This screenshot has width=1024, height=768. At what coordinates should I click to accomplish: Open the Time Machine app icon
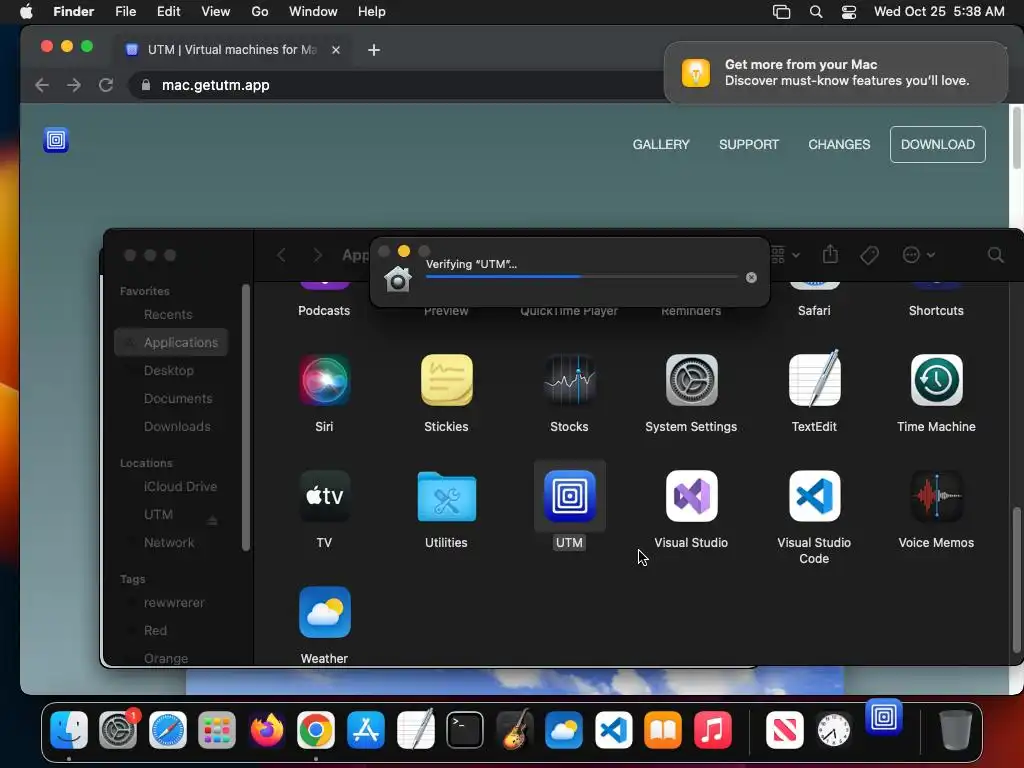point(936,380)
